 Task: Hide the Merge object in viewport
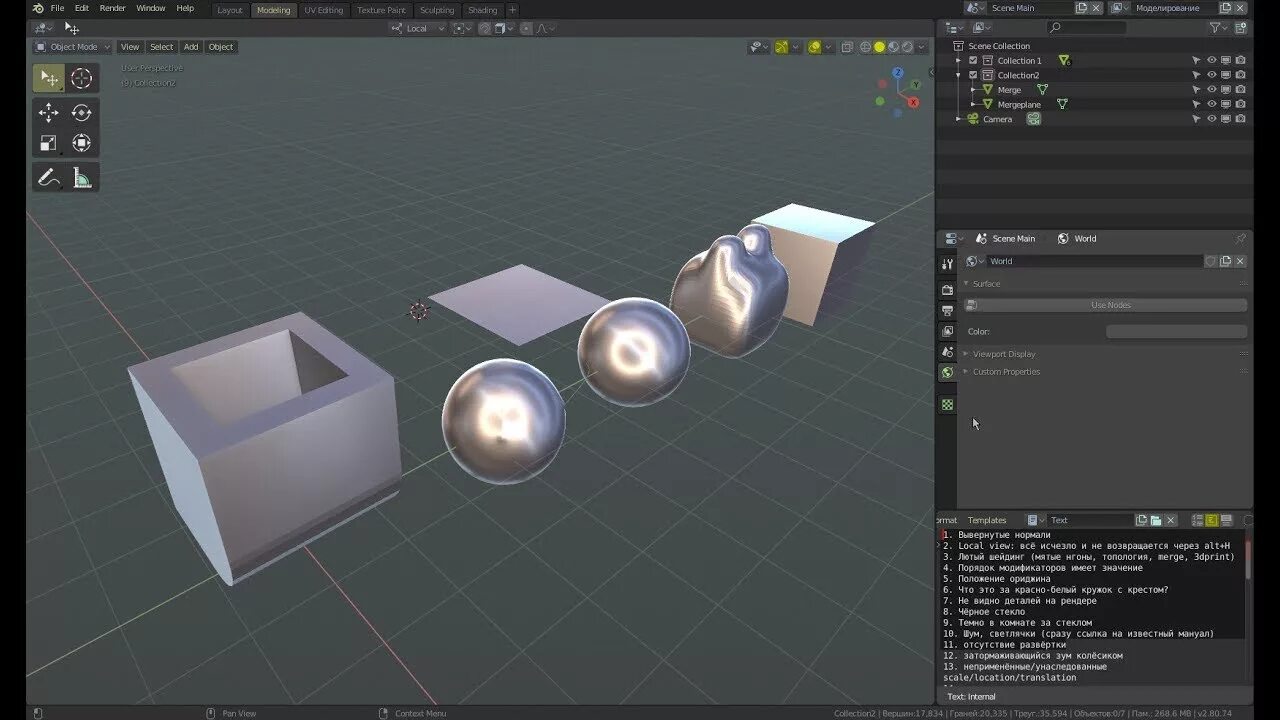(1211, 90)
